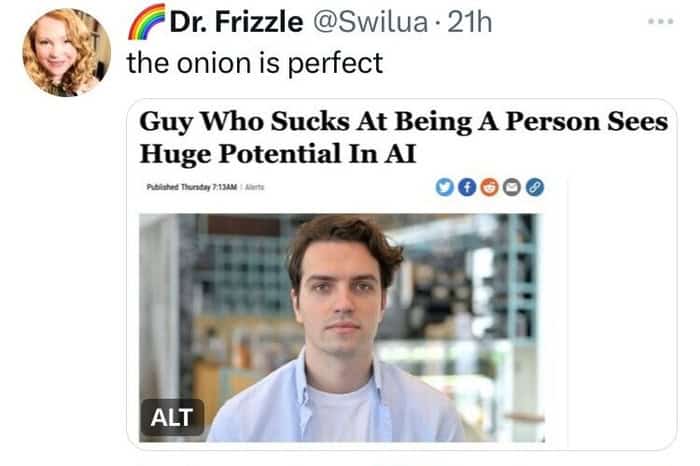Viewport: 700px width, 466px height.
Task: Open the tweet's more options ellipsis
Action: click(x=661, y=21)
